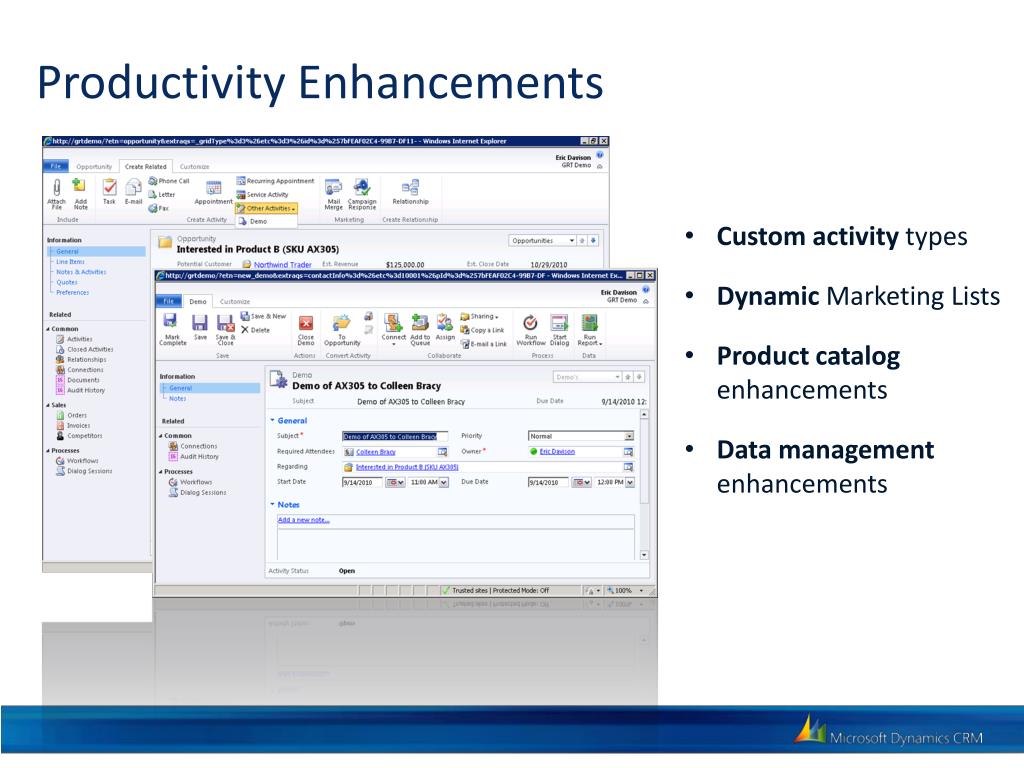This screenshot has height=768, width=1024.
Task: Click the Mark Complete icon
Action: coord(172,329)
